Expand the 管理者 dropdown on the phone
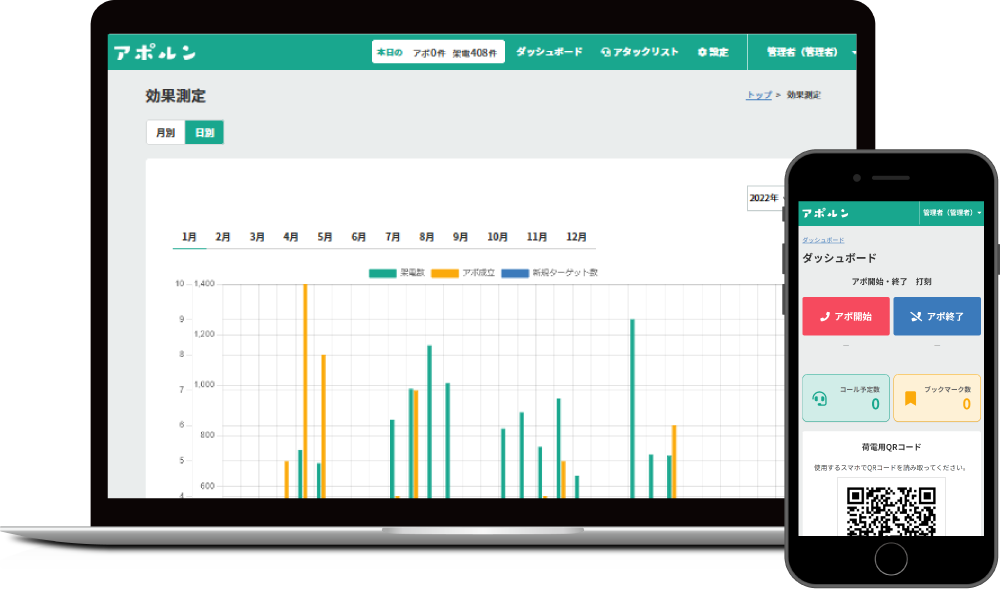Viewport: 1000px width, 590px height. 952,213
